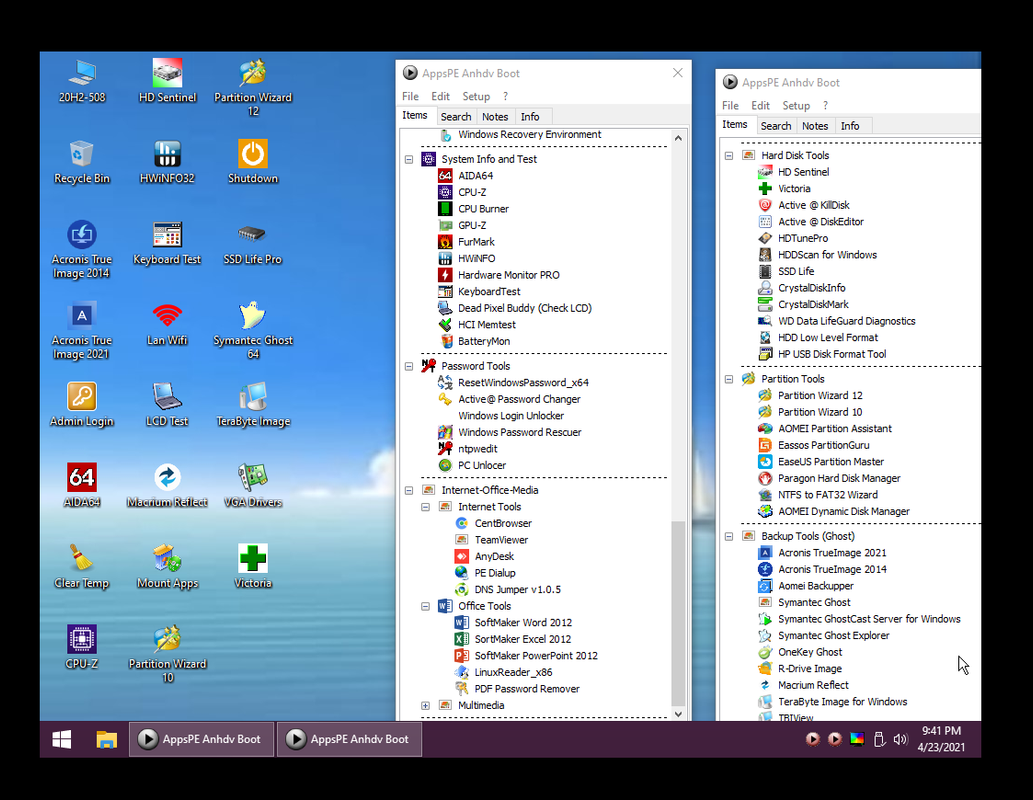Click the volume speaker tray icon
The height and width of the screenshot is (800, 1033).
[x=900, y=739]
